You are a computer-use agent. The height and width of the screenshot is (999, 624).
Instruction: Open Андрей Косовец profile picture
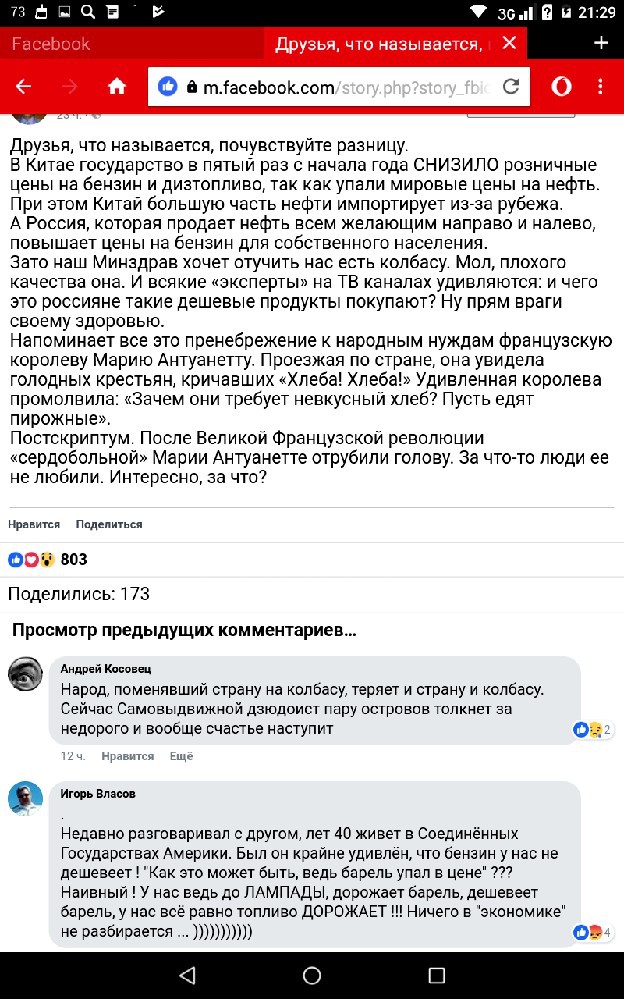(x=25, y=674)
